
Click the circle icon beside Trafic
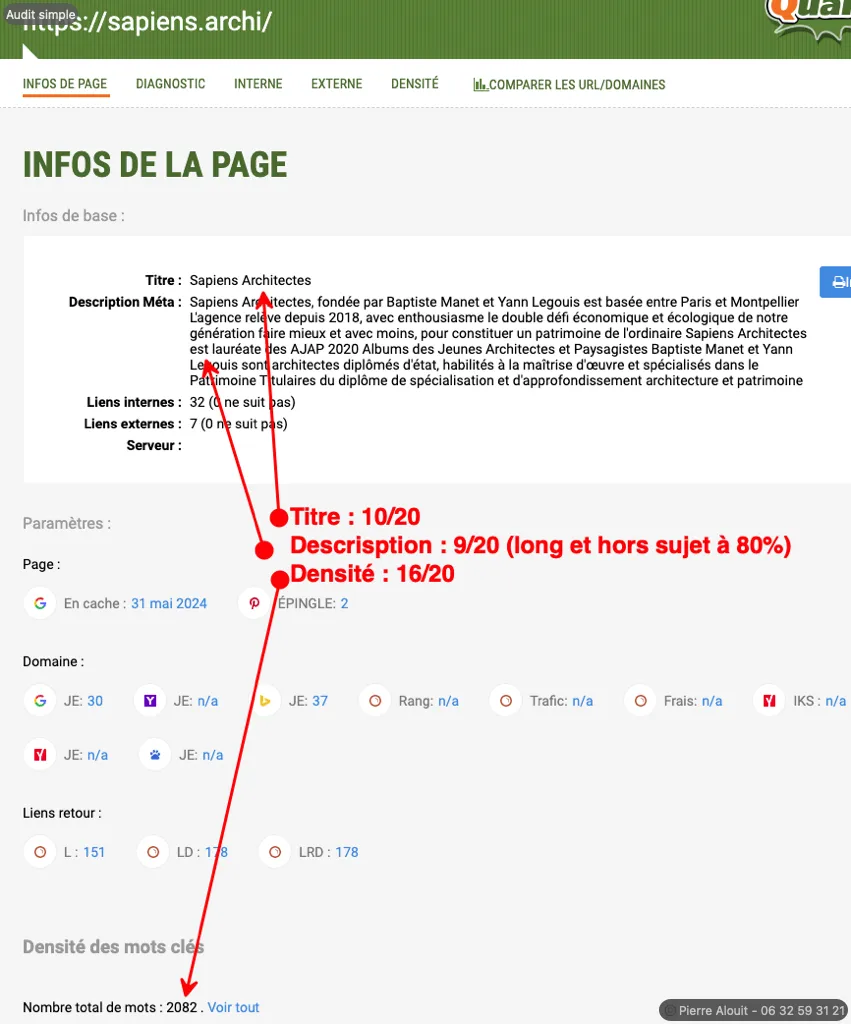(506, 701)
